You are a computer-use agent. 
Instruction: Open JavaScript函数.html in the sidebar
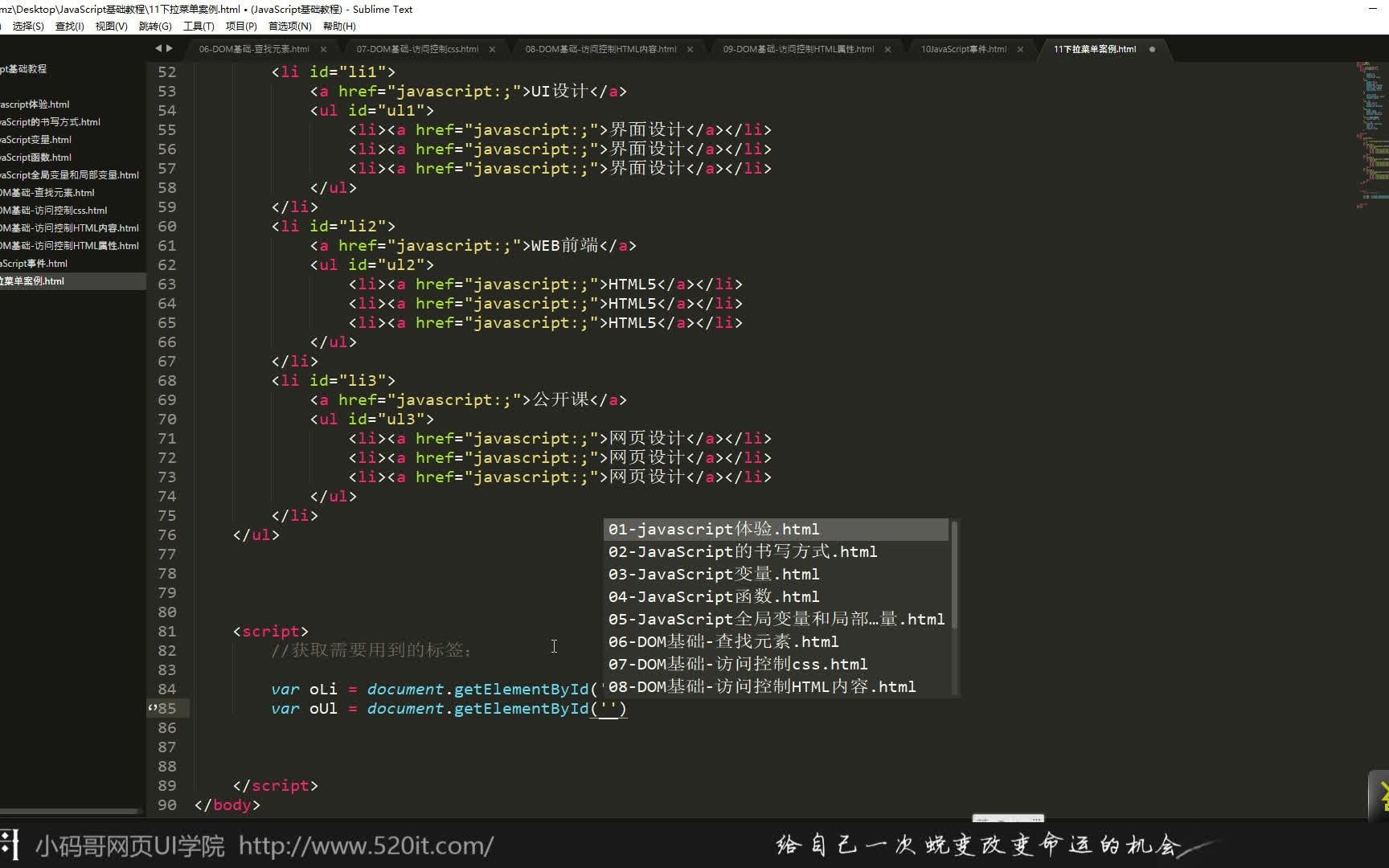tap(35, 158)
